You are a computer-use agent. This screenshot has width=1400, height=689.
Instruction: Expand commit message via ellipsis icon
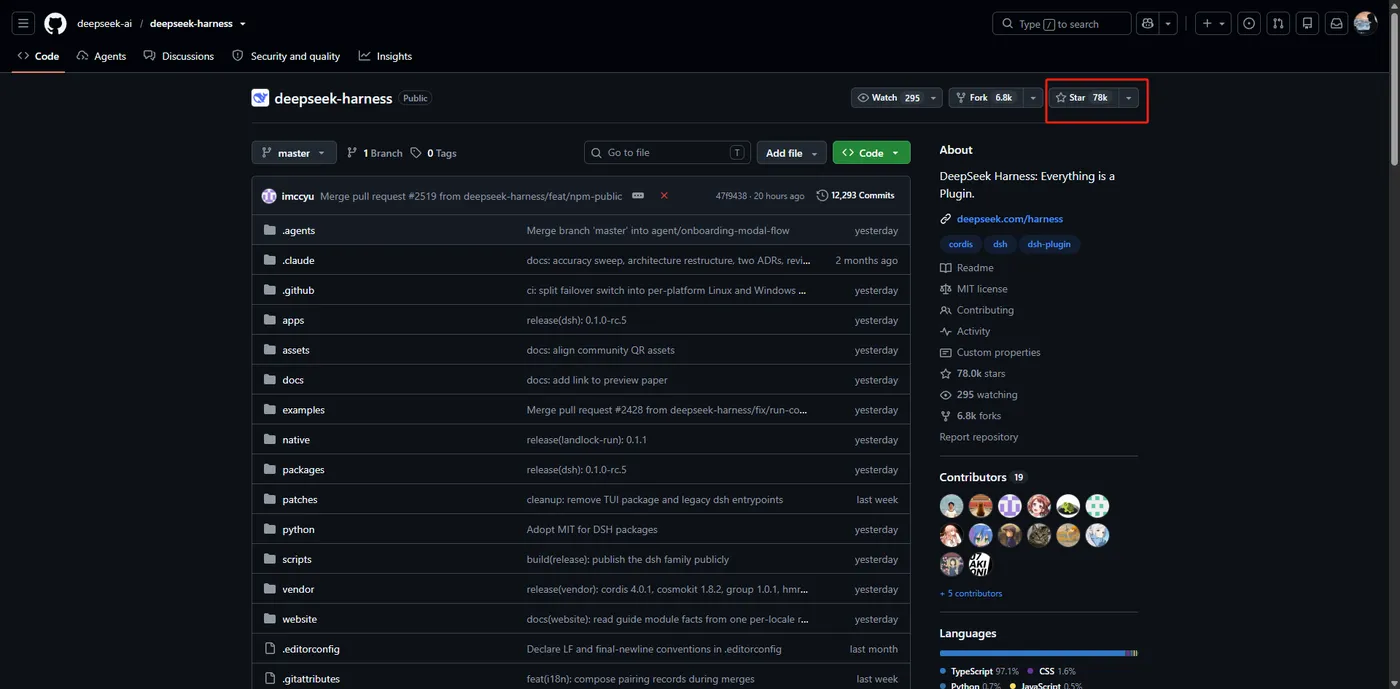[x=638, y=196]
